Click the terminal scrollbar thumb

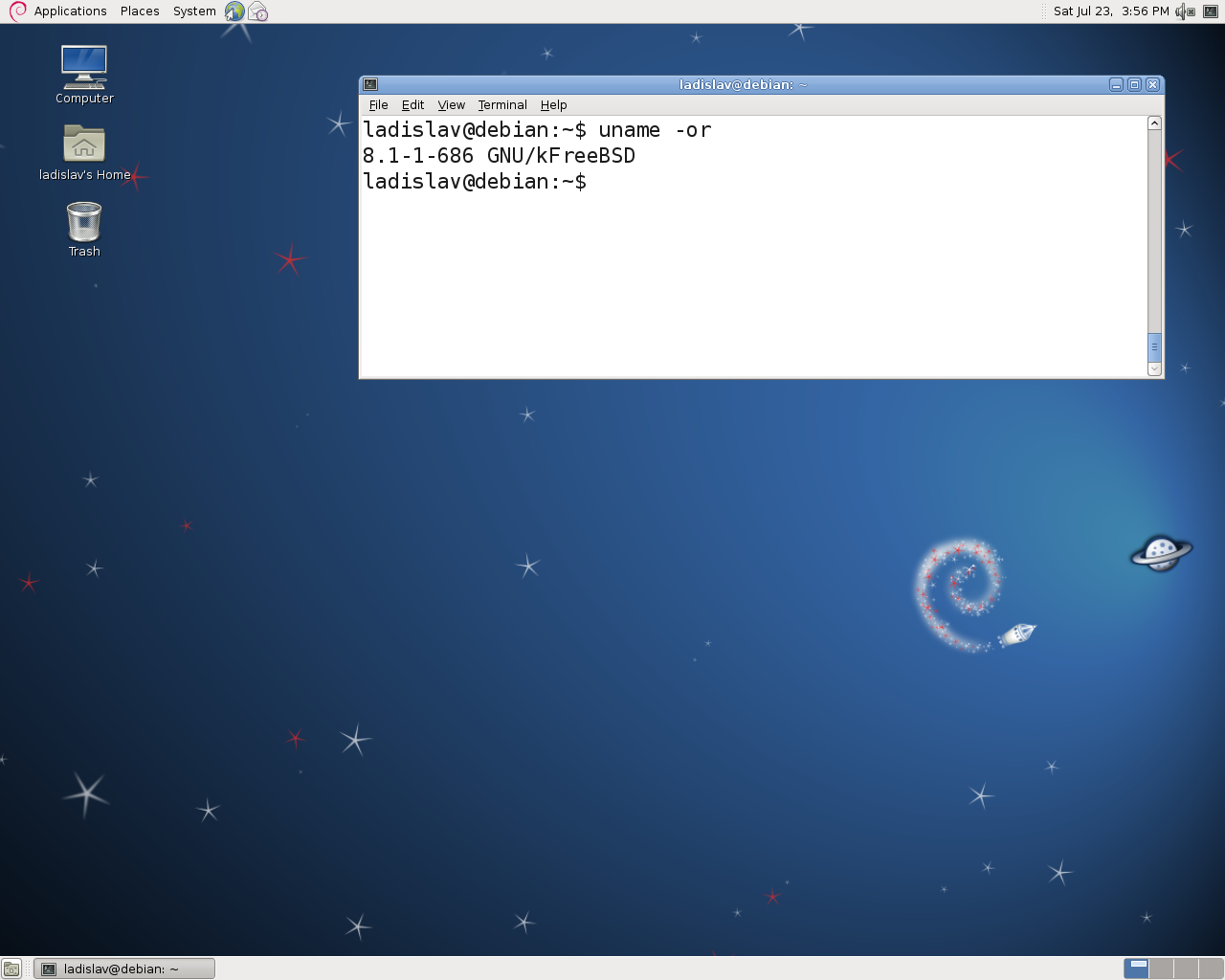[x=1154, y=346]
